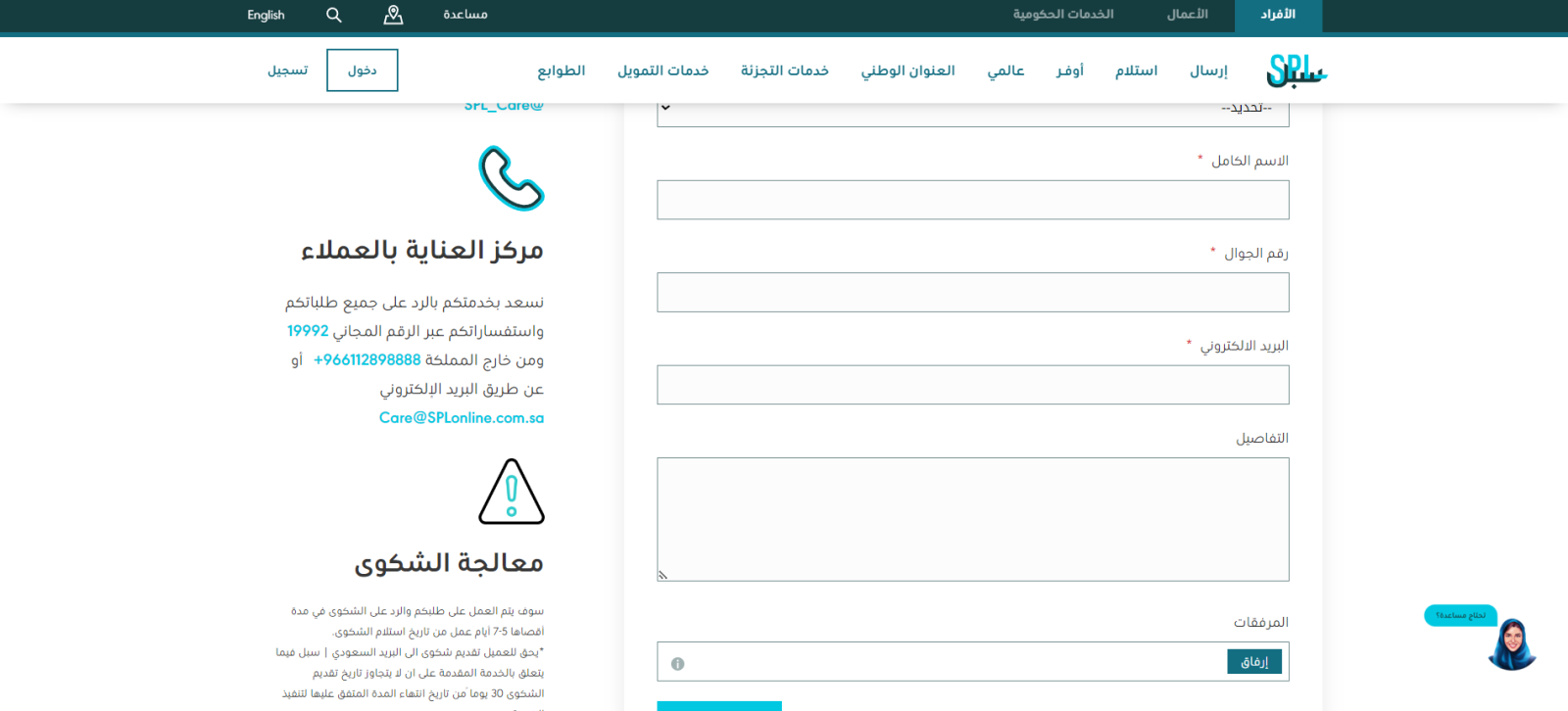Click the Care@SPLonline.com.sa email link
Image resolution: width=1568 pixels, height=711 pixels.
[461, 418]
